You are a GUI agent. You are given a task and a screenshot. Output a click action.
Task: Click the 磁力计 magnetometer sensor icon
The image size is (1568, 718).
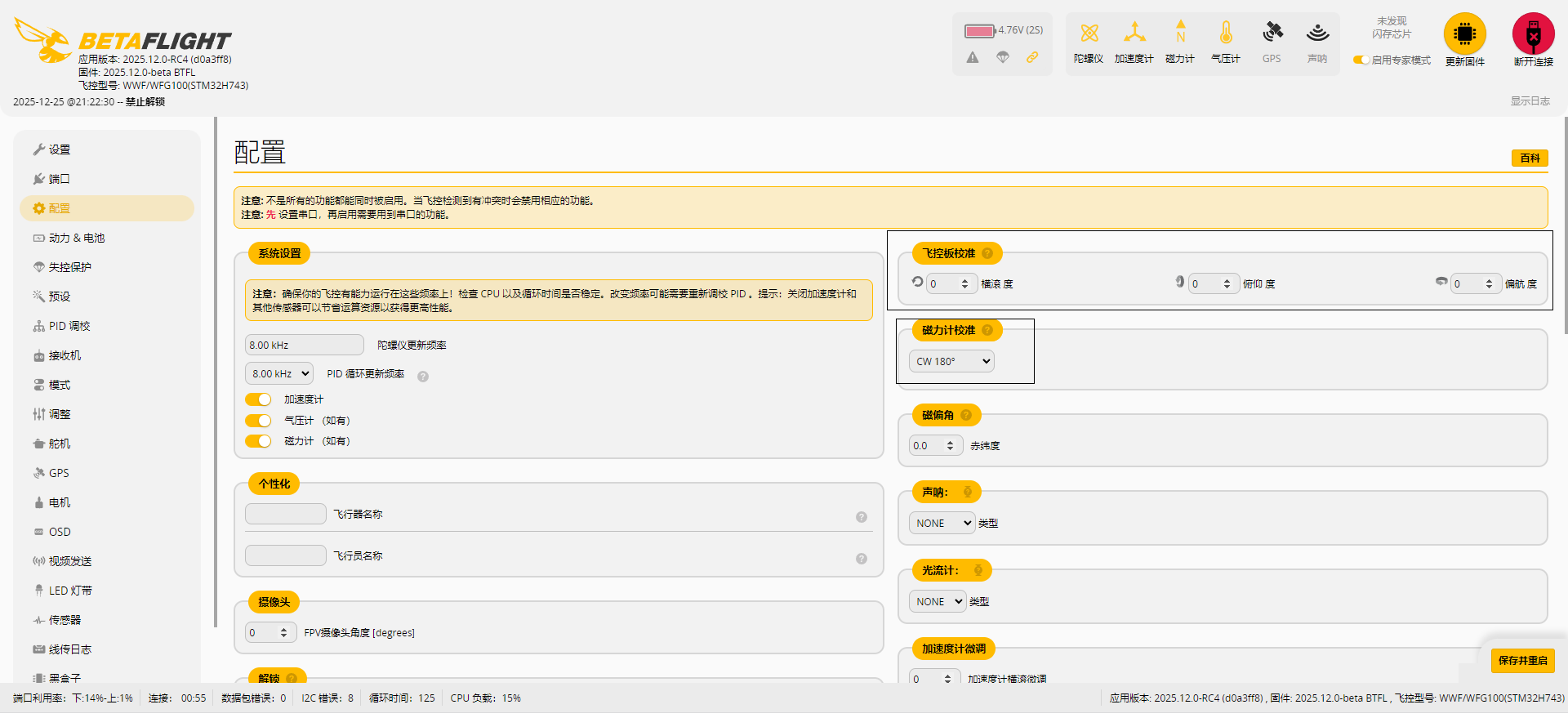pyautogui.click(x=1180, y=33)
